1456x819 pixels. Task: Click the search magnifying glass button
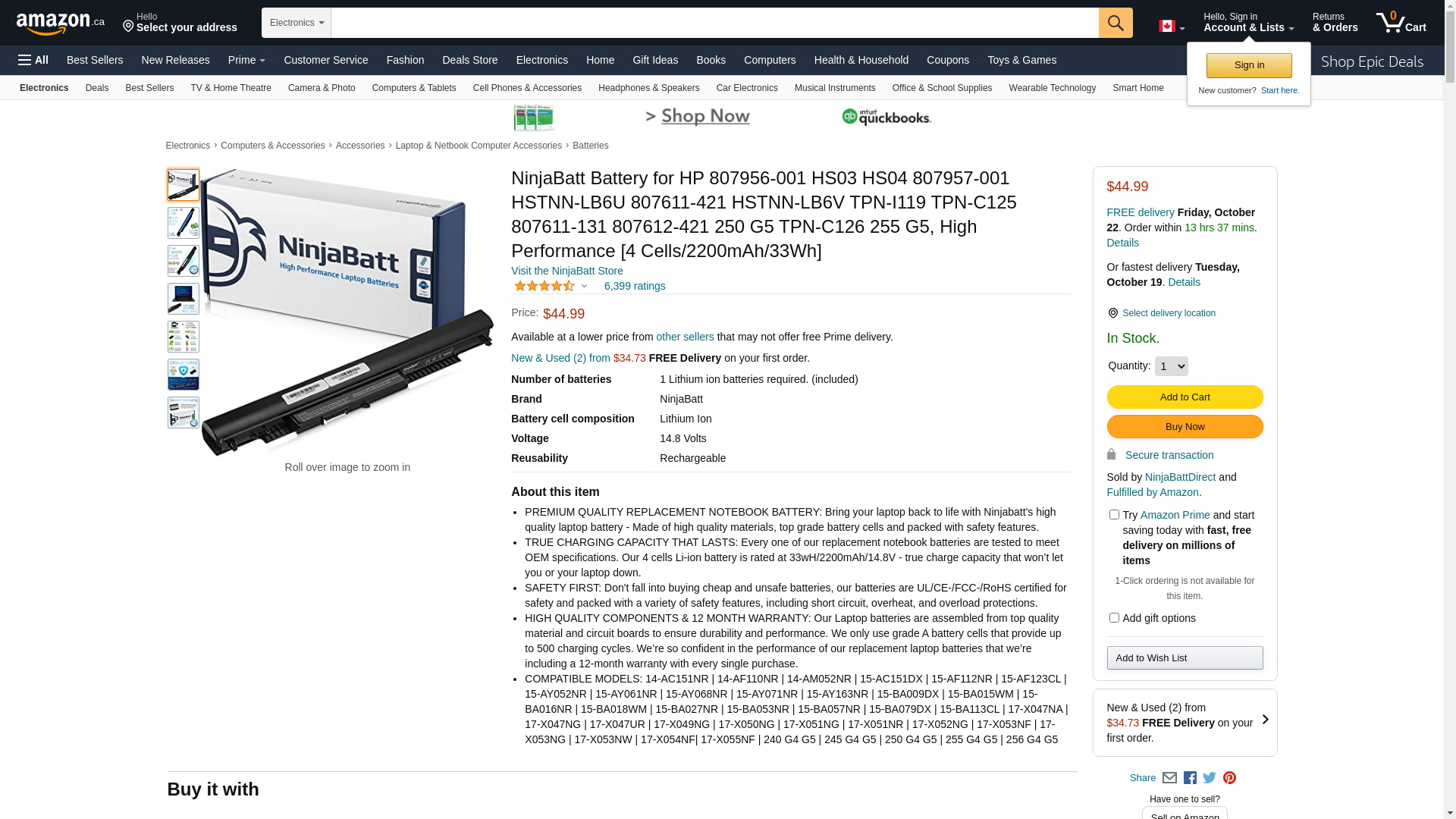1115,23
